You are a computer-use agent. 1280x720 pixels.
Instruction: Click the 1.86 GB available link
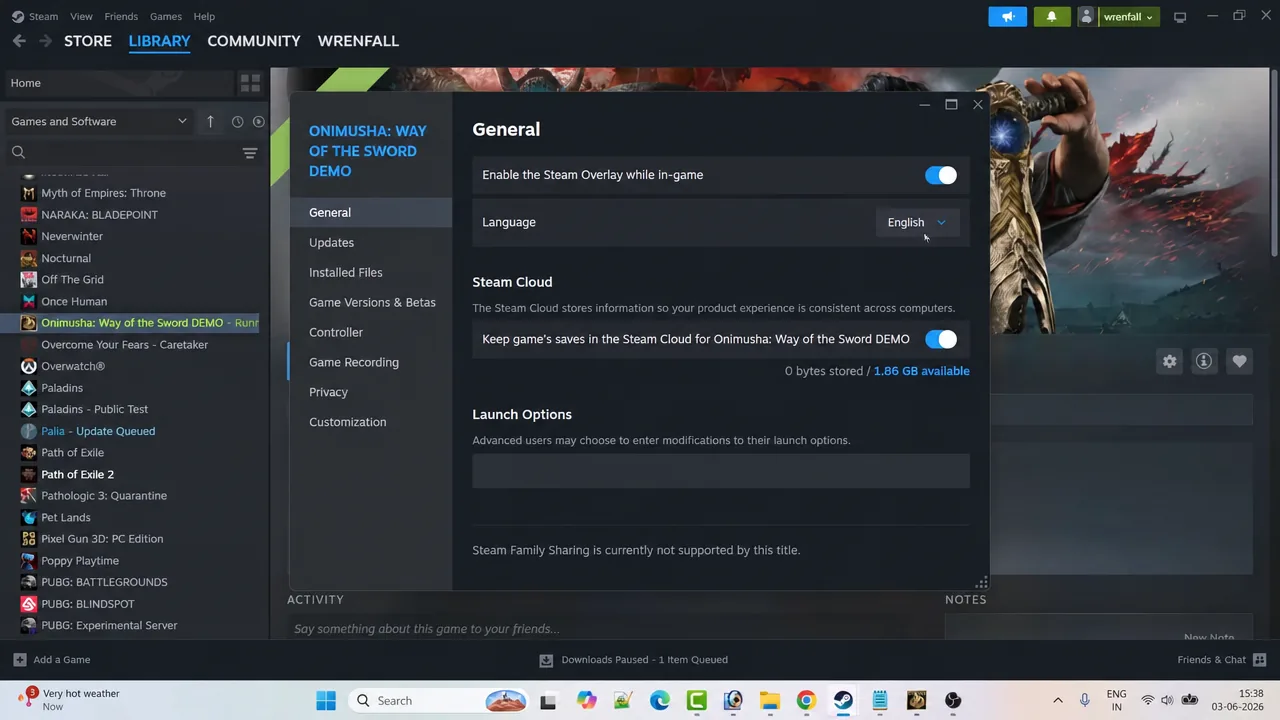pos(921,371)
